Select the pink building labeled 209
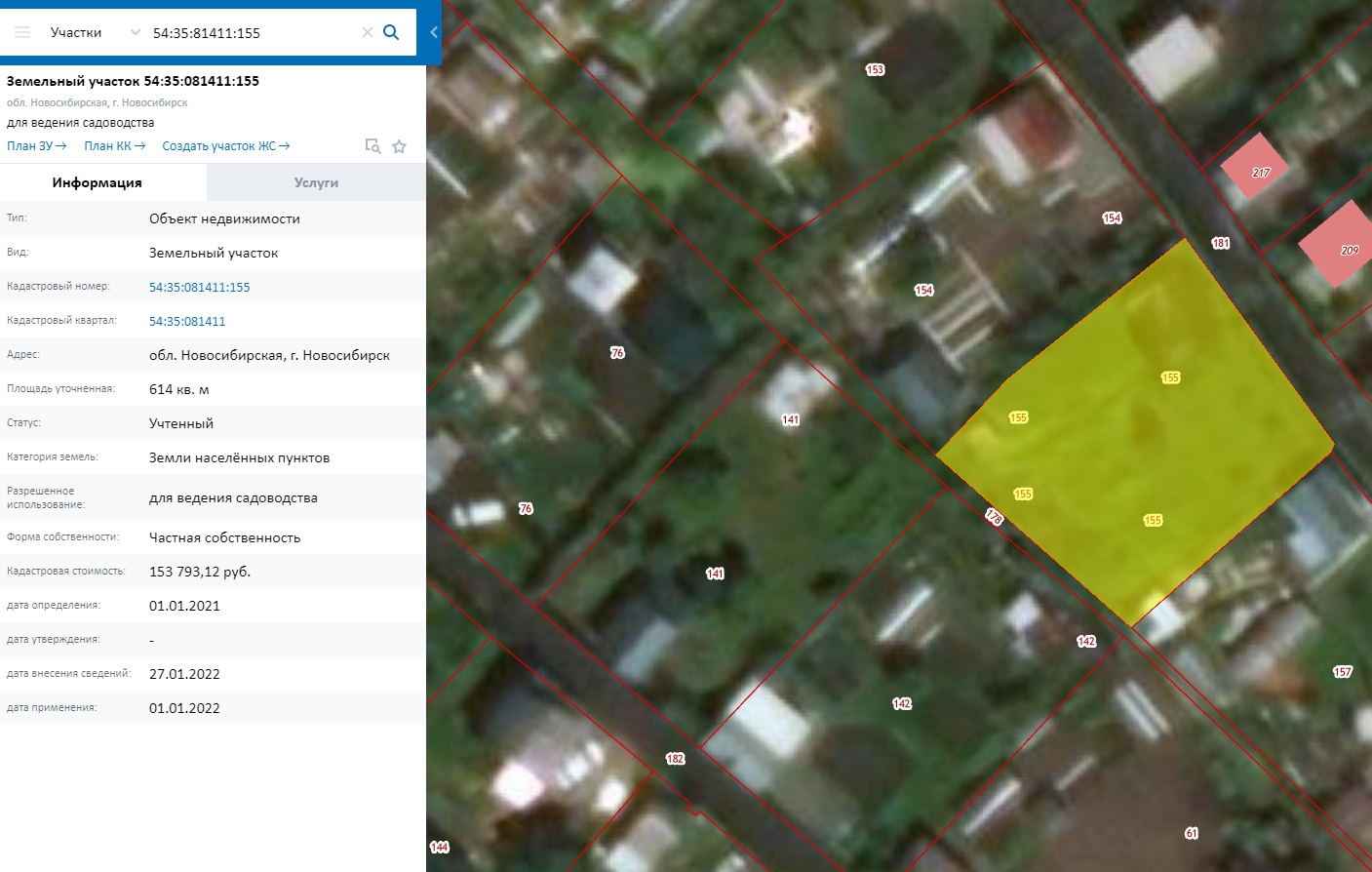The image size is (1372, 872). pyautogui.click(x=1339, y=244)
